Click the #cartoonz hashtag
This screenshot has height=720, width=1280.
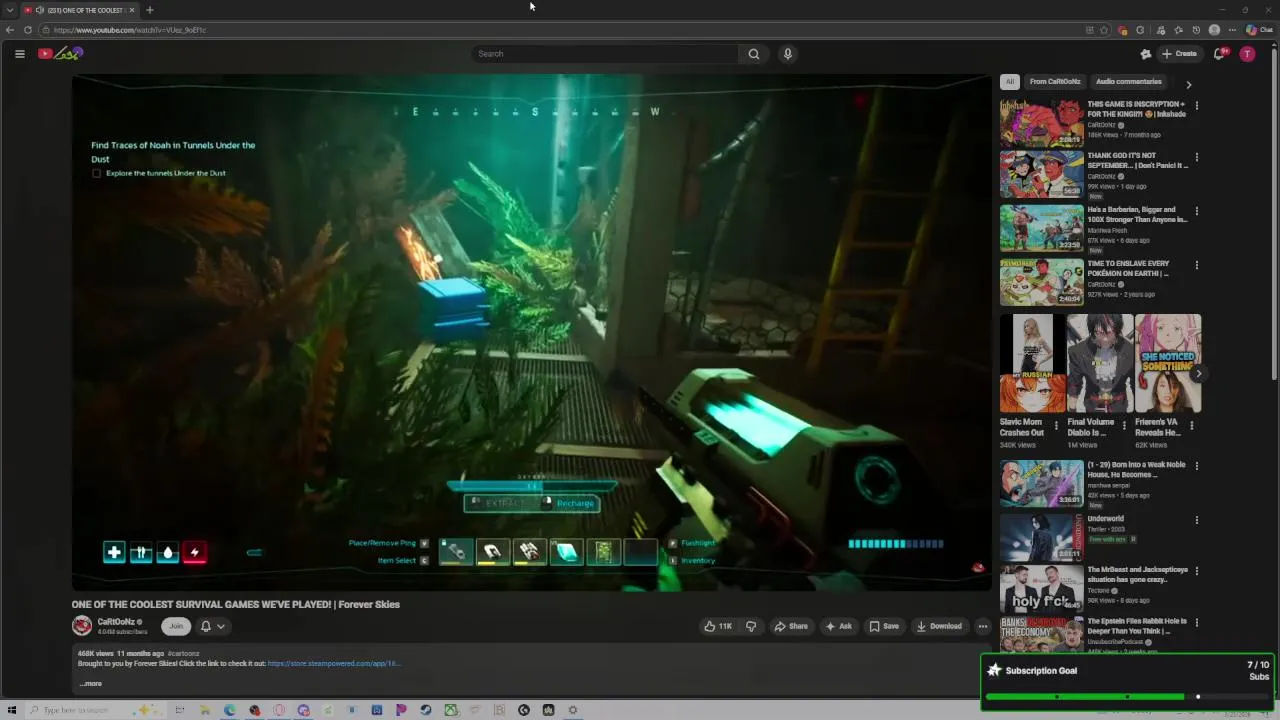[183, 654]
